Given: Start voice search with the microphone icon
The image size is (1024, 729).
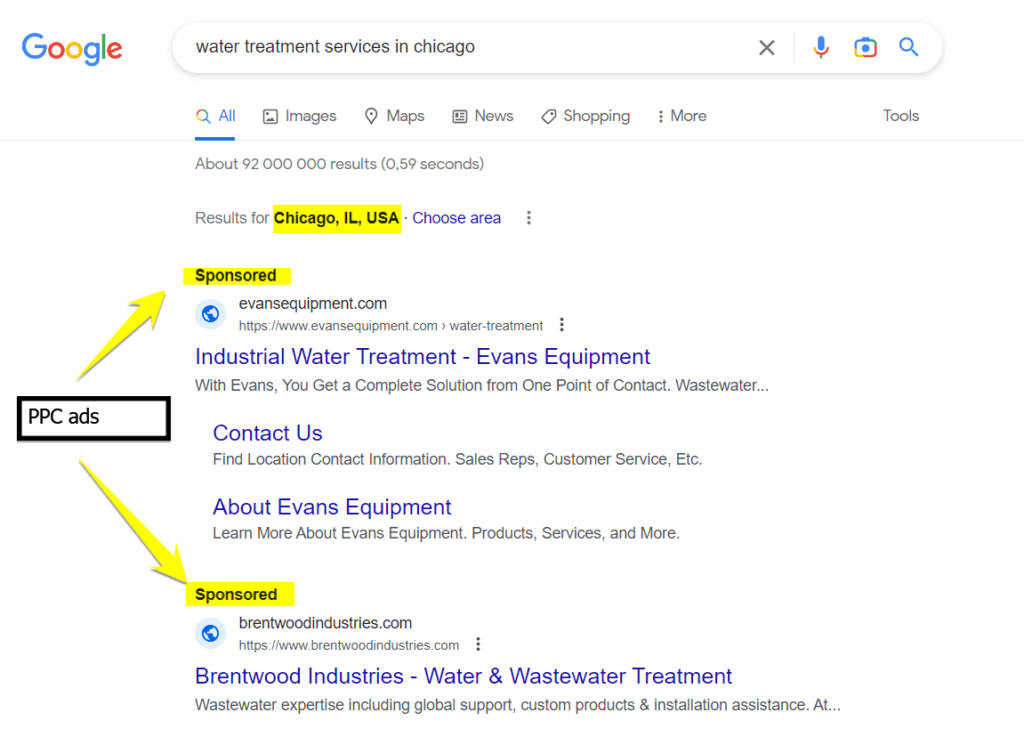Looking at the screenshot, I should coord(821,46).
